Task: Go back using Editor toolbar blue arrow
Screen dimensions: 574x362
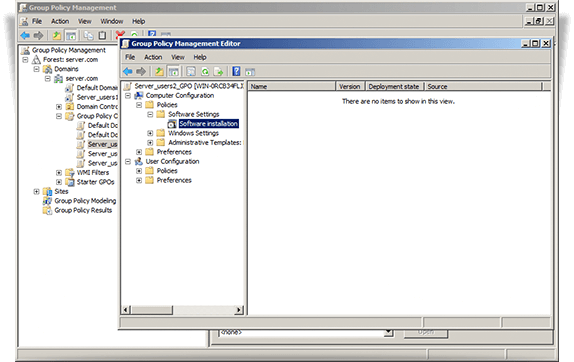Action: pyautogui.click(x=127, y=71)
